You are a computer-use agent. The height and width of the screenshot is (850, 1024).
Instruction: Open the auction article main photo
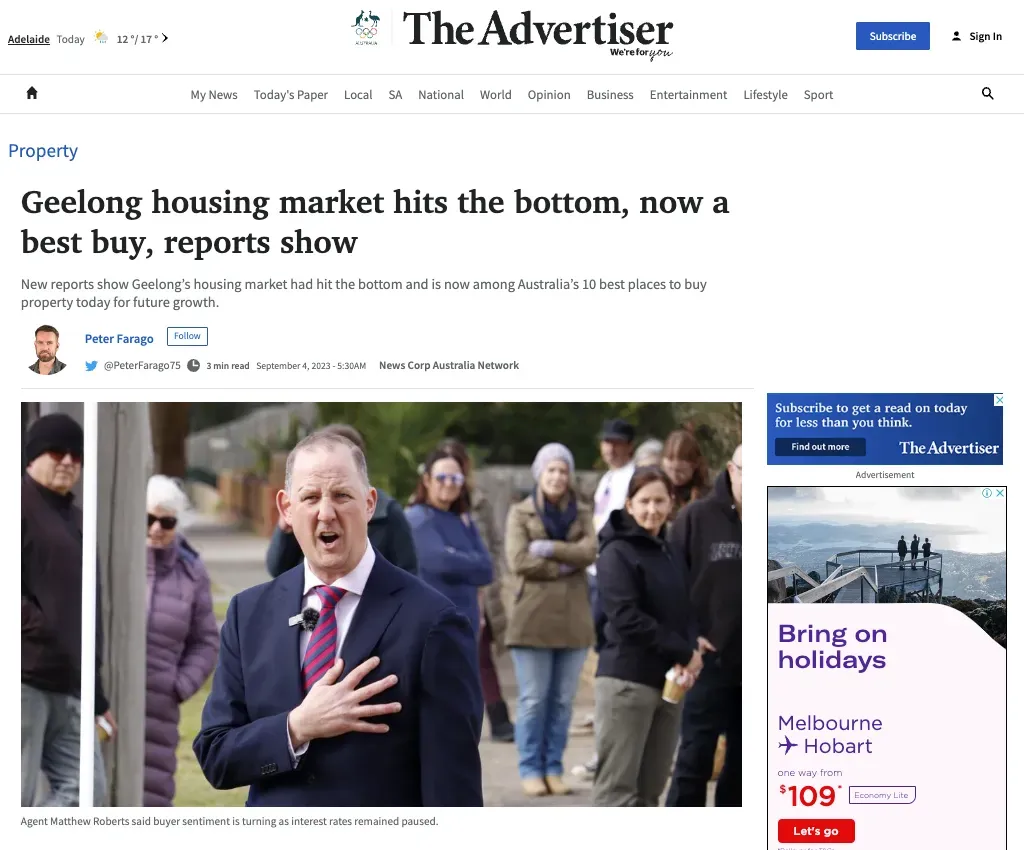(381, 605)
